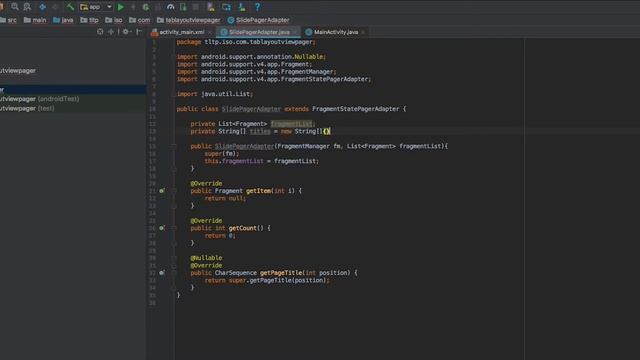Viewport: 640px width, 360px height.
Task: Click the hide project panel icon
Action: 139,31
